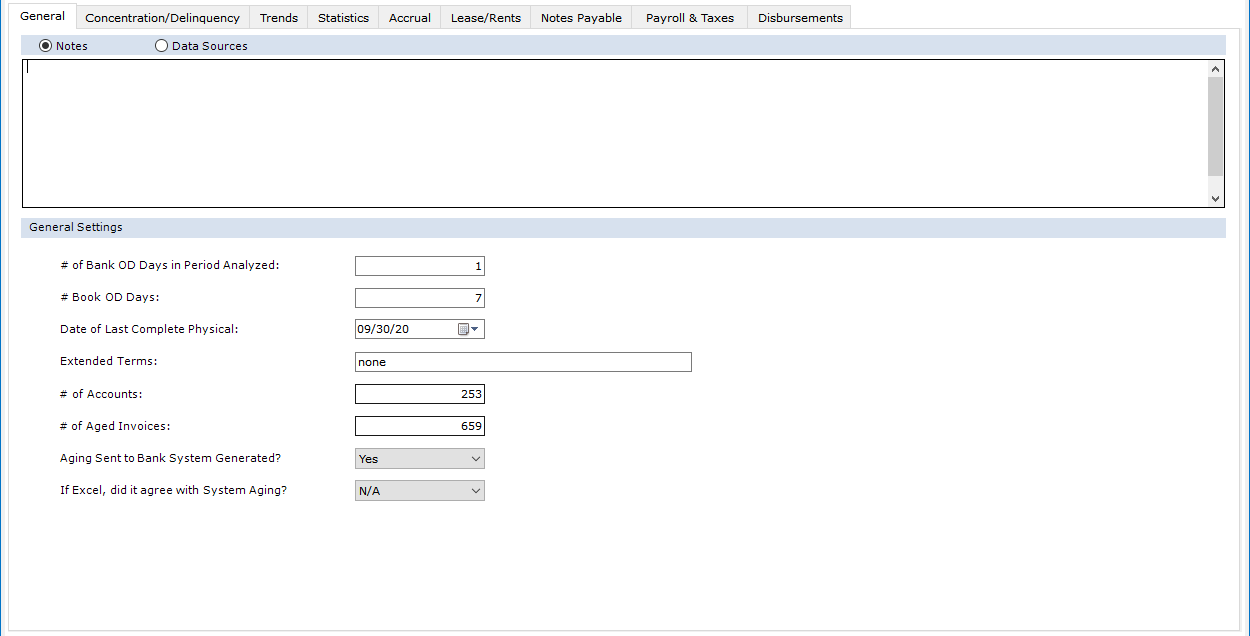The height and width of the screenshot is (636, 1250).
Task: Focus the Book OD Days field
Action: click(x=420, y=298)
